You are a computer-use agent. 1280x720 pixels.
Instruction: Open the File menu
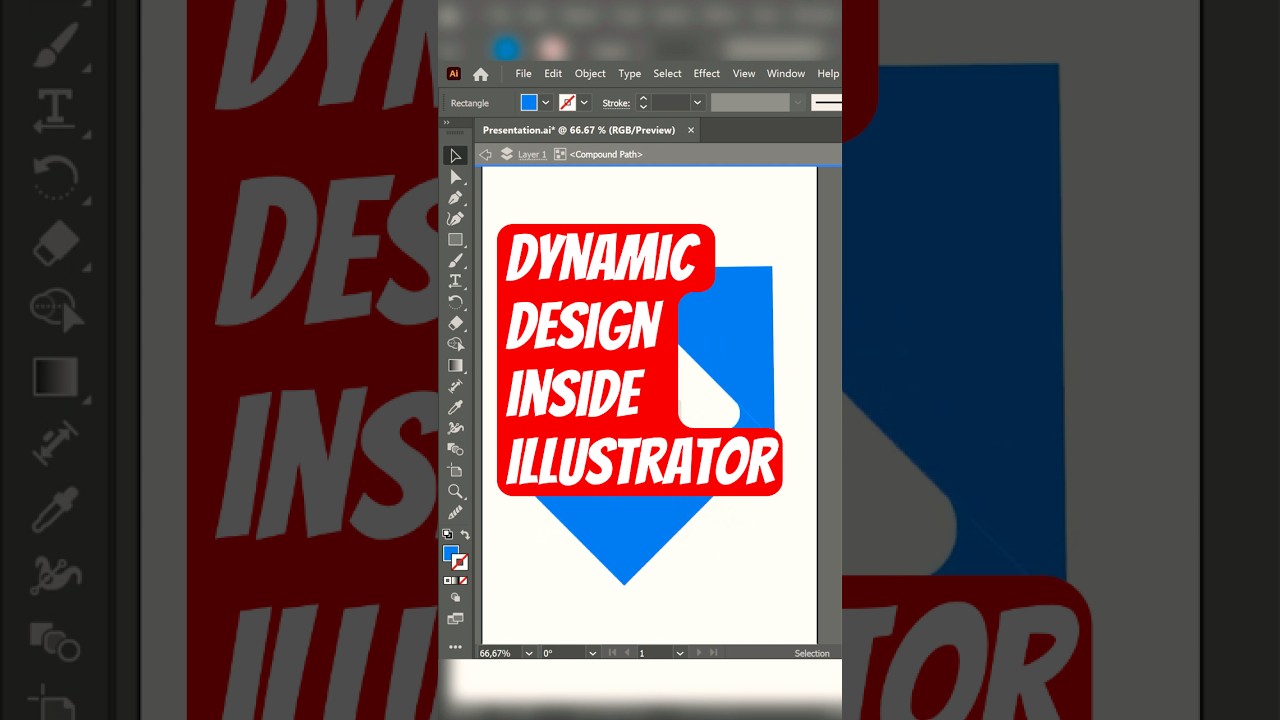pos(523,74)
